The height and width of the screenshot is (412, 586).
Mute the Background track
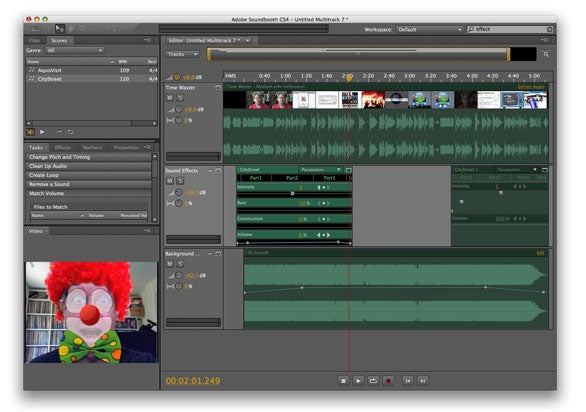tap(170, 264)
